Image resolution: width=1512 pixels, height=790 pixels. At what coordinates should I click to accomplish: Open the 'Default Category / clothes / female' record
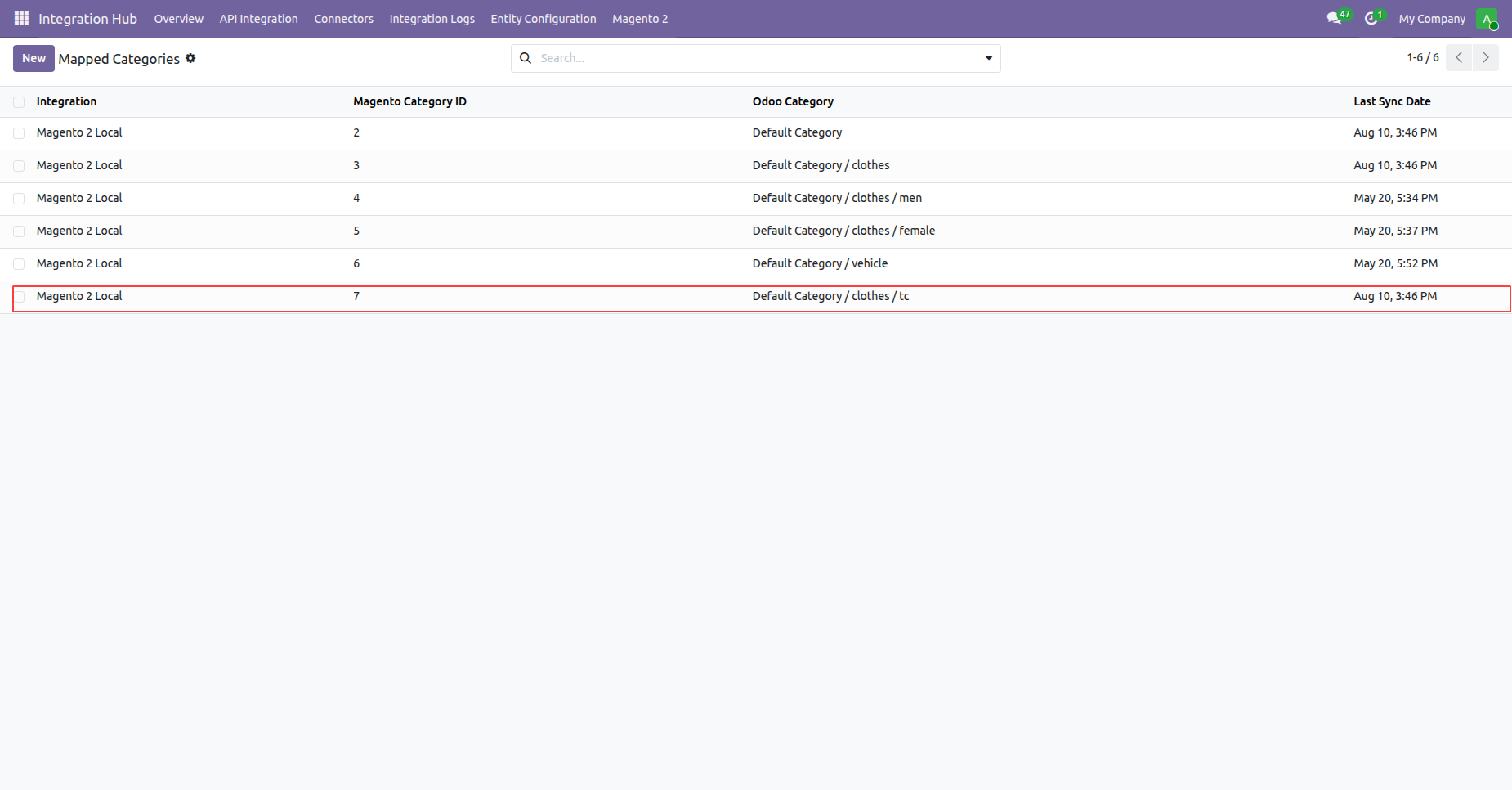pos(843,231)
